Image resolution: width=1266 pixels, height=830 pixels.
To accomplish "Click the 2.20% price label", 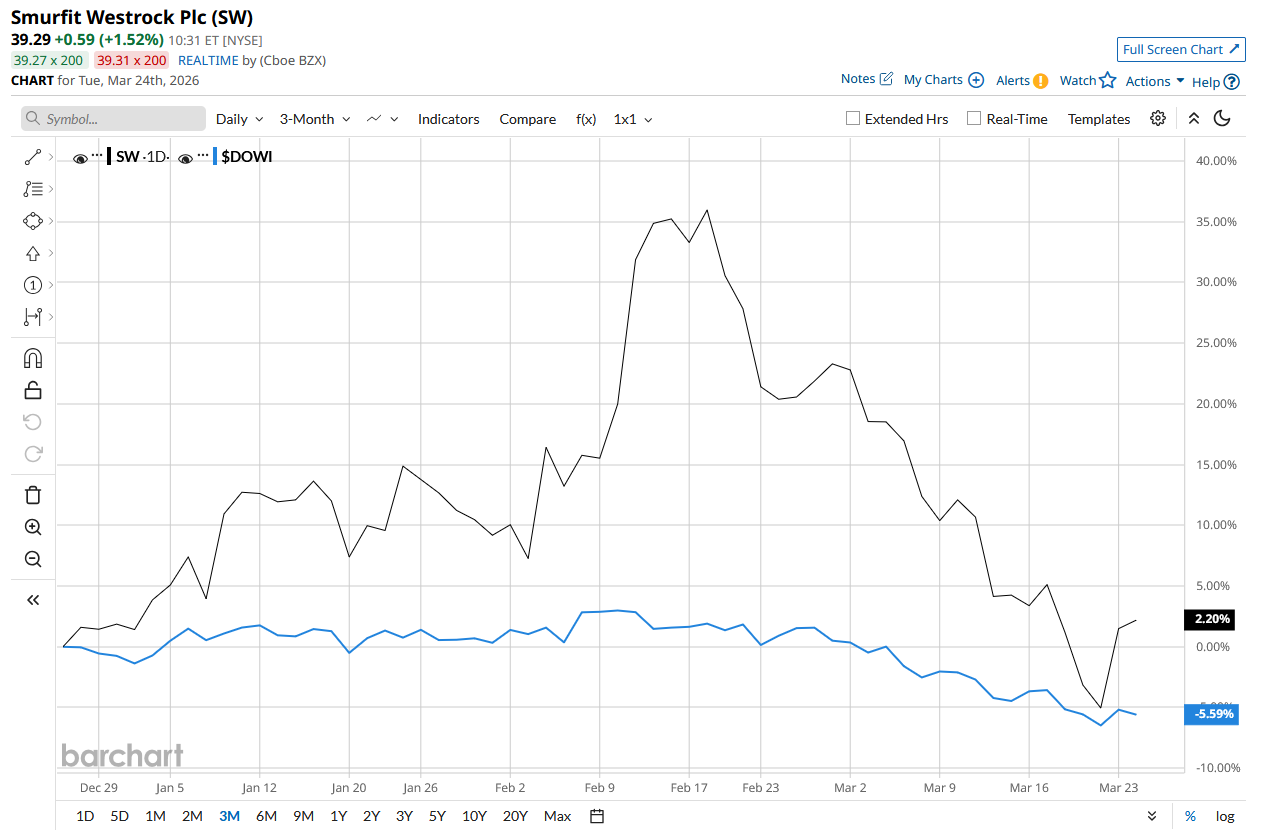I will coord(1211,620).
